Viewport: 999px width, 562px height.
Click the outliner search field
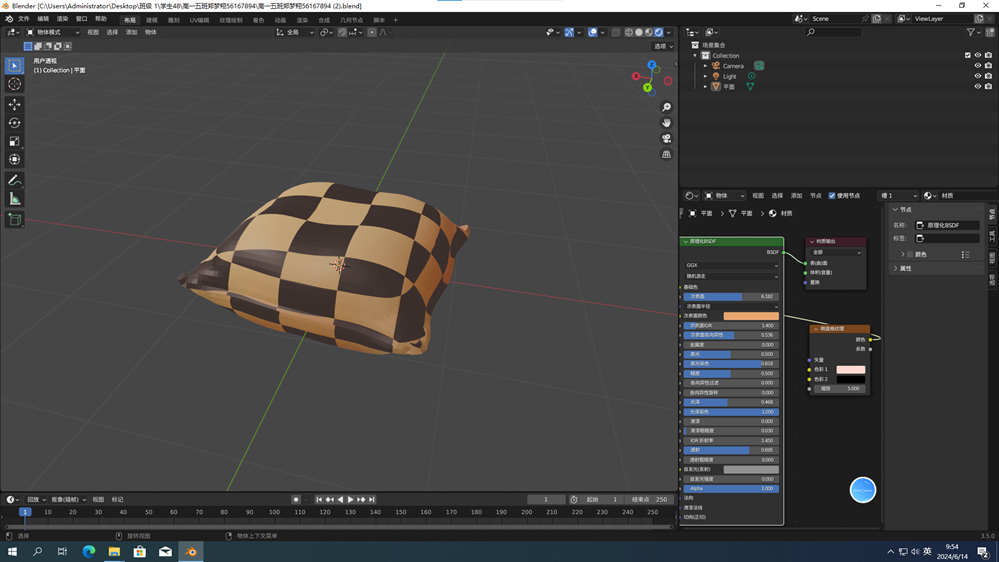[833, 32]
